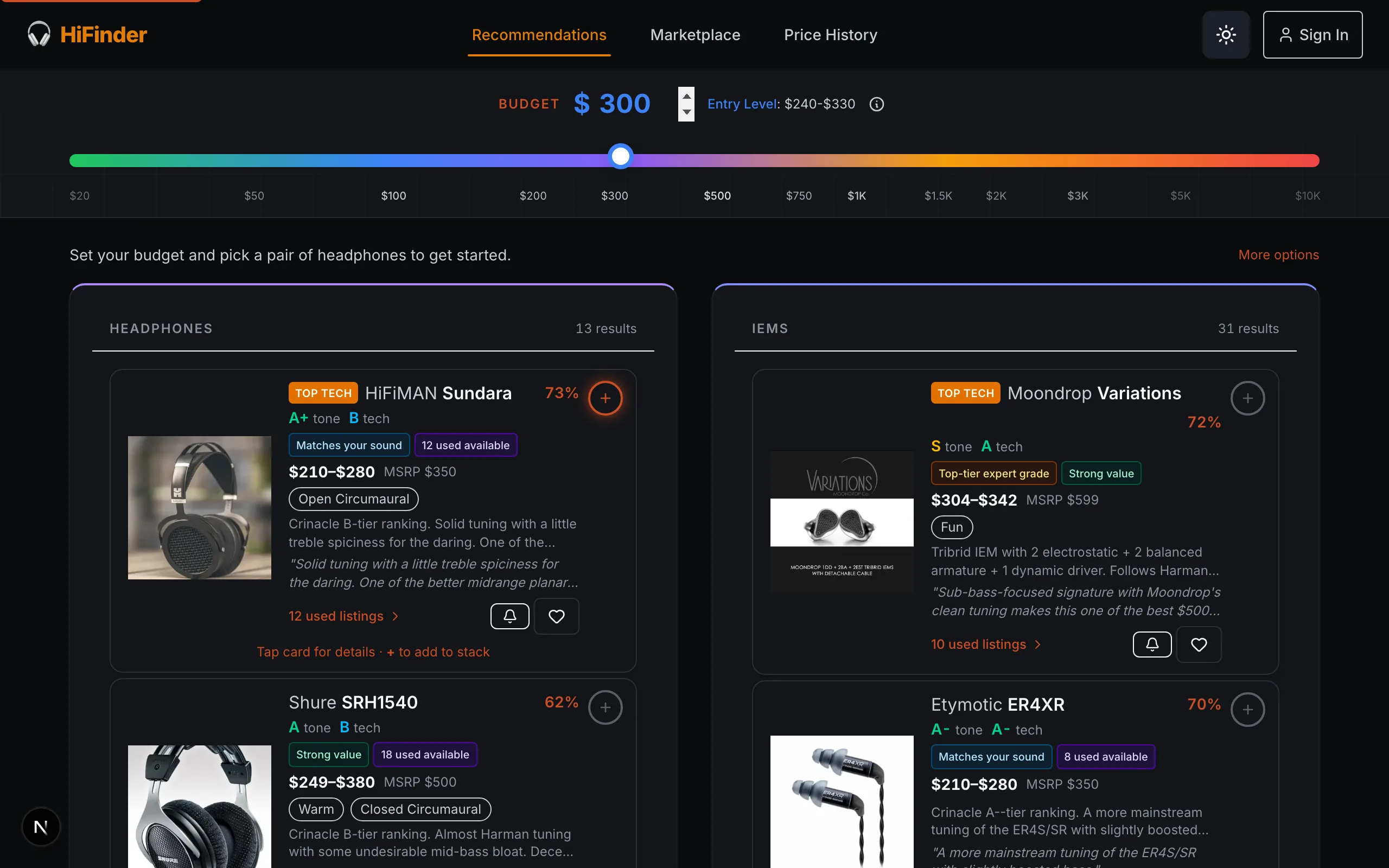Screen dimensions: 1389x868
Task: Click the 13 results count
Action: [606, 328]
